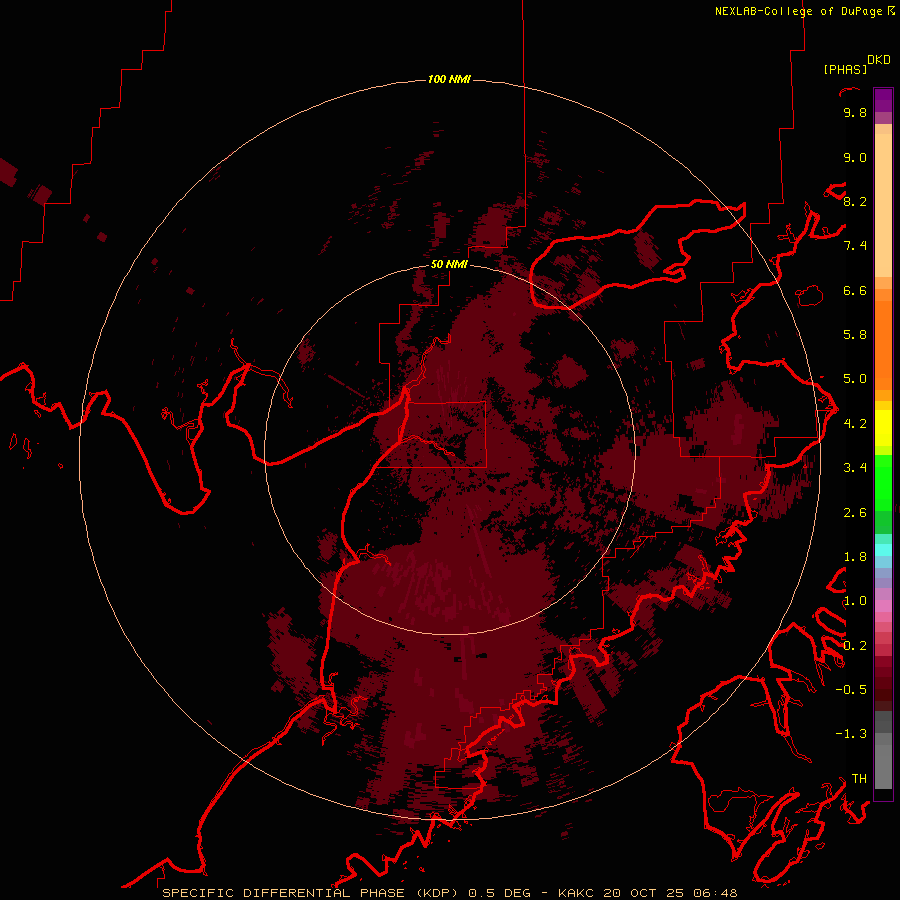Click the 20 OCT 25 date text
900x900 pixels.
pos(643,893)
